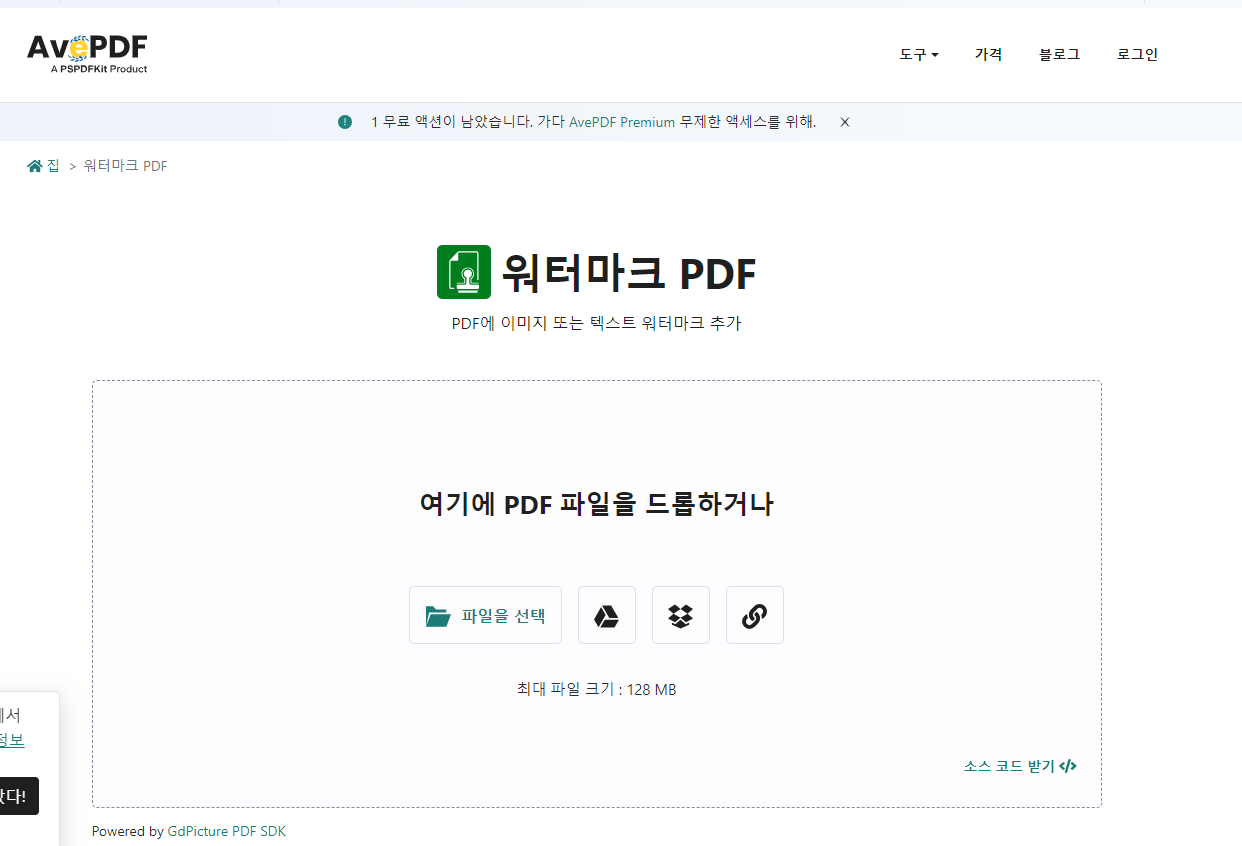This screenshot has height=846, width=1242.
Task: Click the subtitle PDF에 이미지 또는 텍스트 워터마크 추가
Action: pyautogui.click(x=597, y=323)
